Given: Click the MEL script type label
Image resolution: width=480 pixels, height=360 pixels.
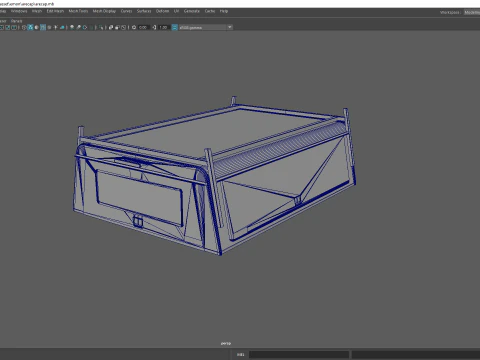Looking at the screenshot, I should [240, 355].
